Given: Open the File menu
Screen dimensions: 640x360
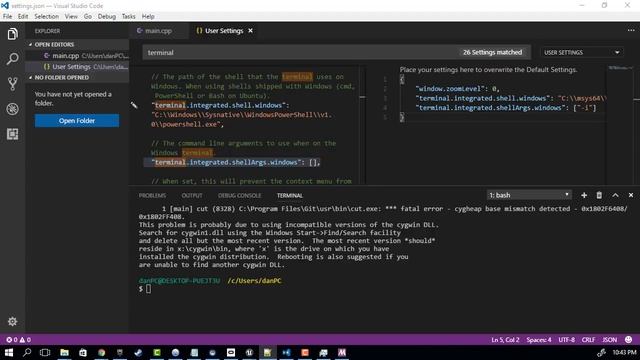Looking at the screenshot, I should [7, 16].
